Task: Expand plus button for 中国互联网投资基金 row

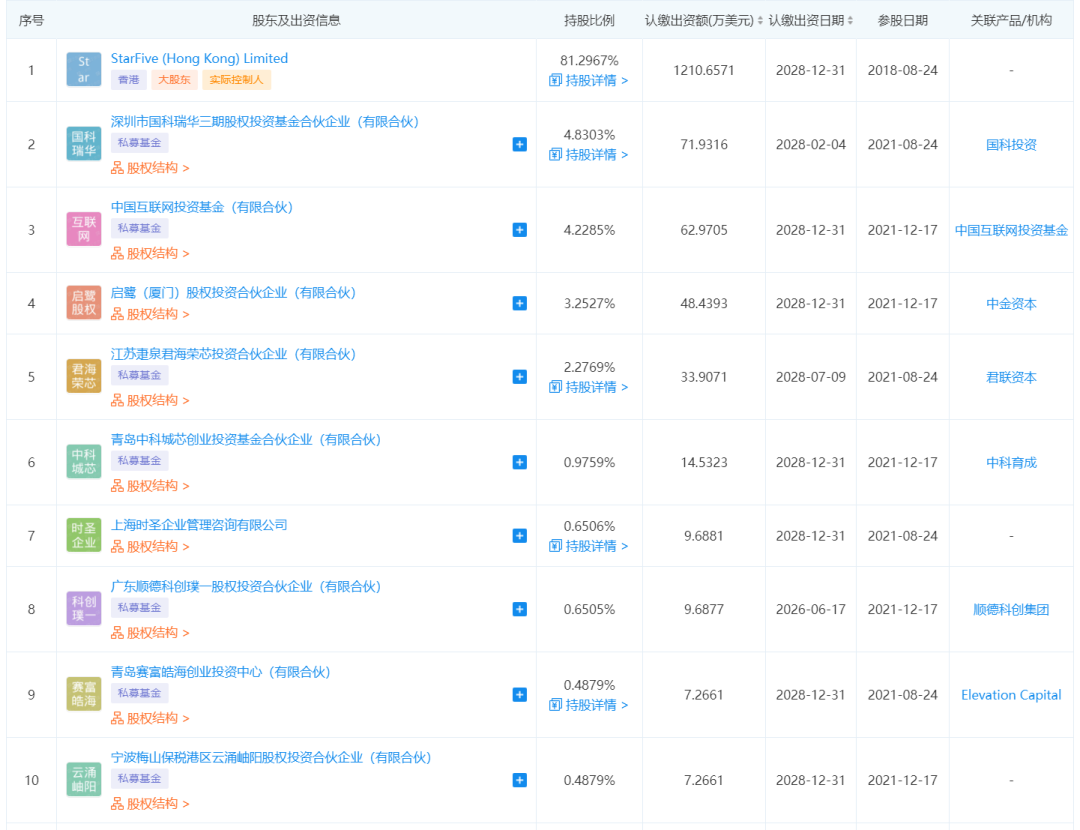Action: 519,230
